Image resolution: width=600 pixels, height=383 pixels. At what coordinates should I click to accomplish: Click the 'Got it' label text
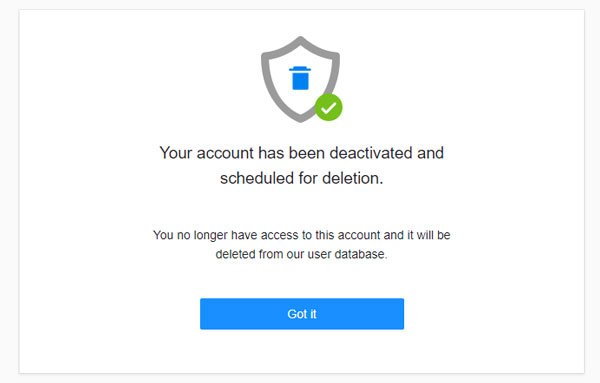(x=302, y=314)
